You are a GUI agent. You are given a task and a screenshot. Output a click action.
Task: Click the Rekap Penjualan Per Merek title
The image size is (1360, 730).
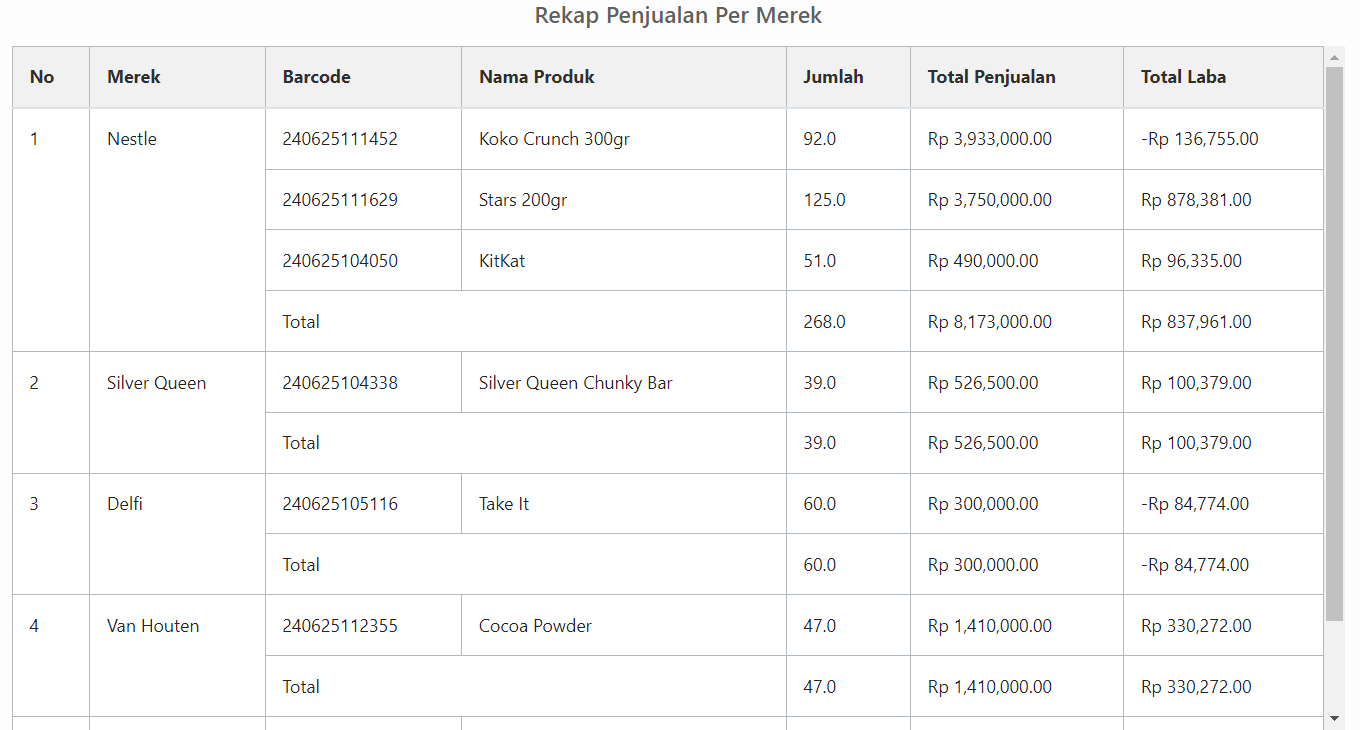coord(678,16)
